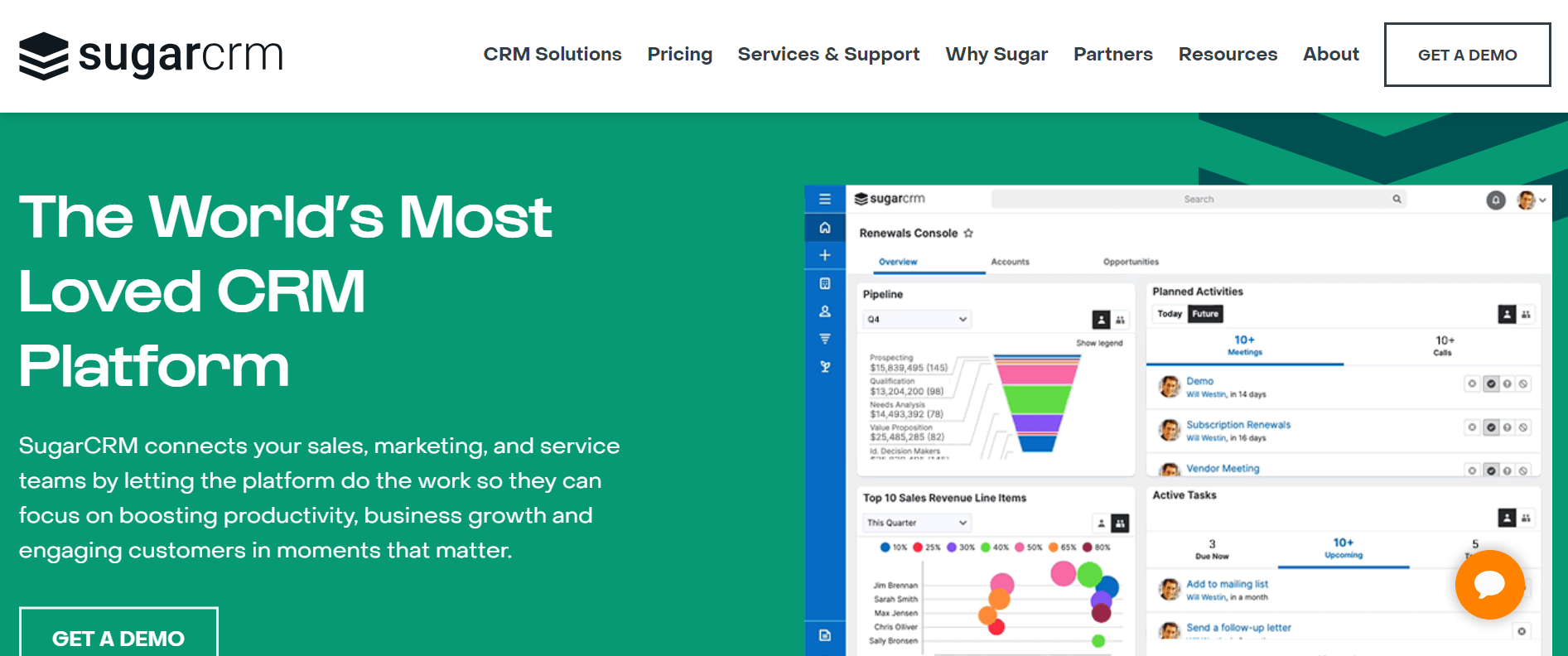Click Subscription Renewals' decline circle-slash icon

(x=1523, y=427)
